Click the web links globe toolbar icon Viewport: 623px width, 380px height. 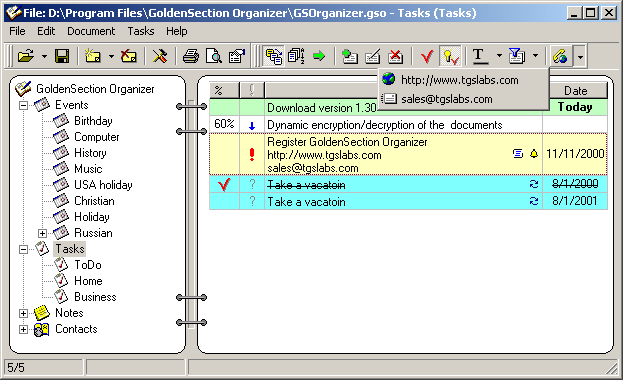[560, 56]
